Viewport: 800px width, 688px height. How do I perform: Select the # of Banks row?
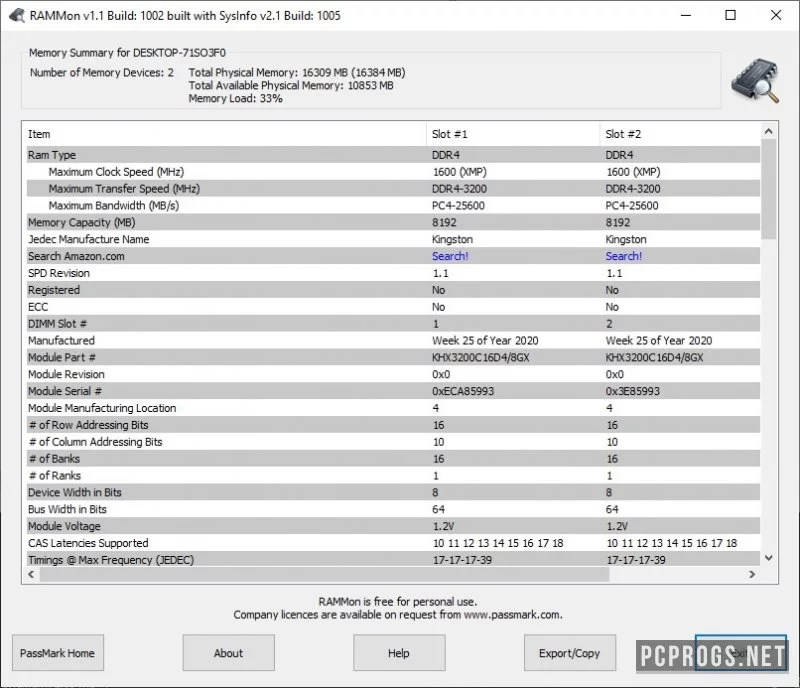(393, 458)
